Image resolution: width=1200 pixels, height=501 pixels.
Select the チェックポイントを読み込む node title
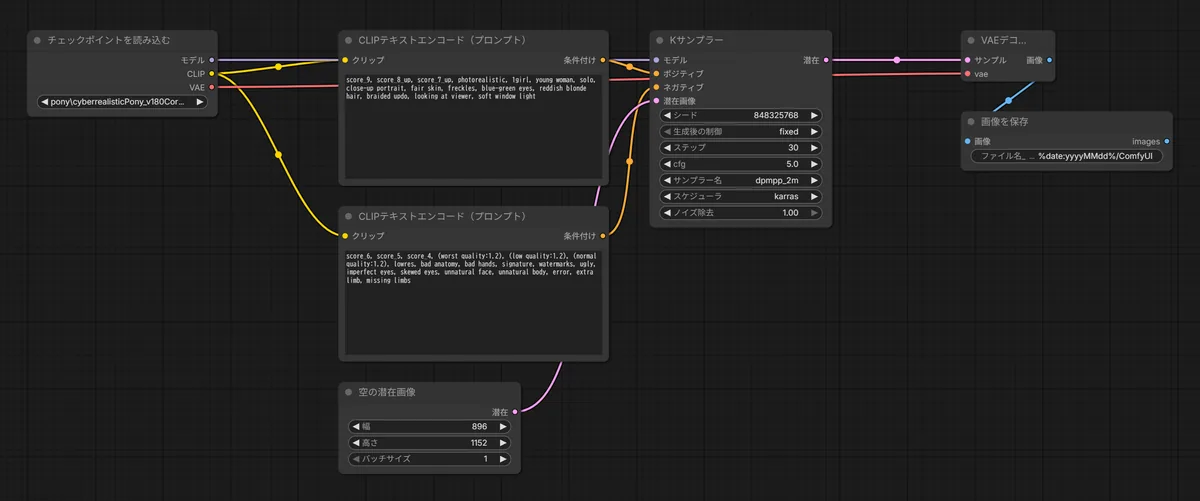tap(108, 41)
